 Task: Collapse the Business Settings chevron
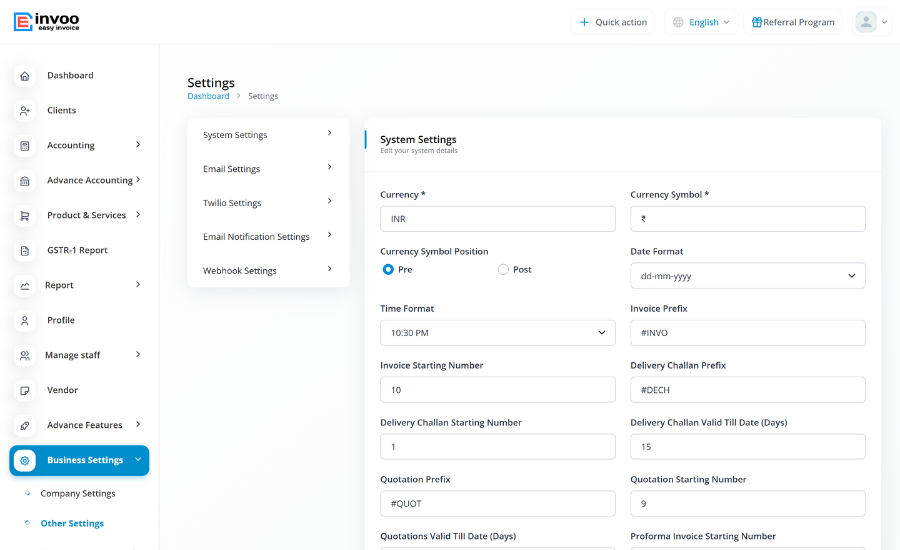(138, 459)
